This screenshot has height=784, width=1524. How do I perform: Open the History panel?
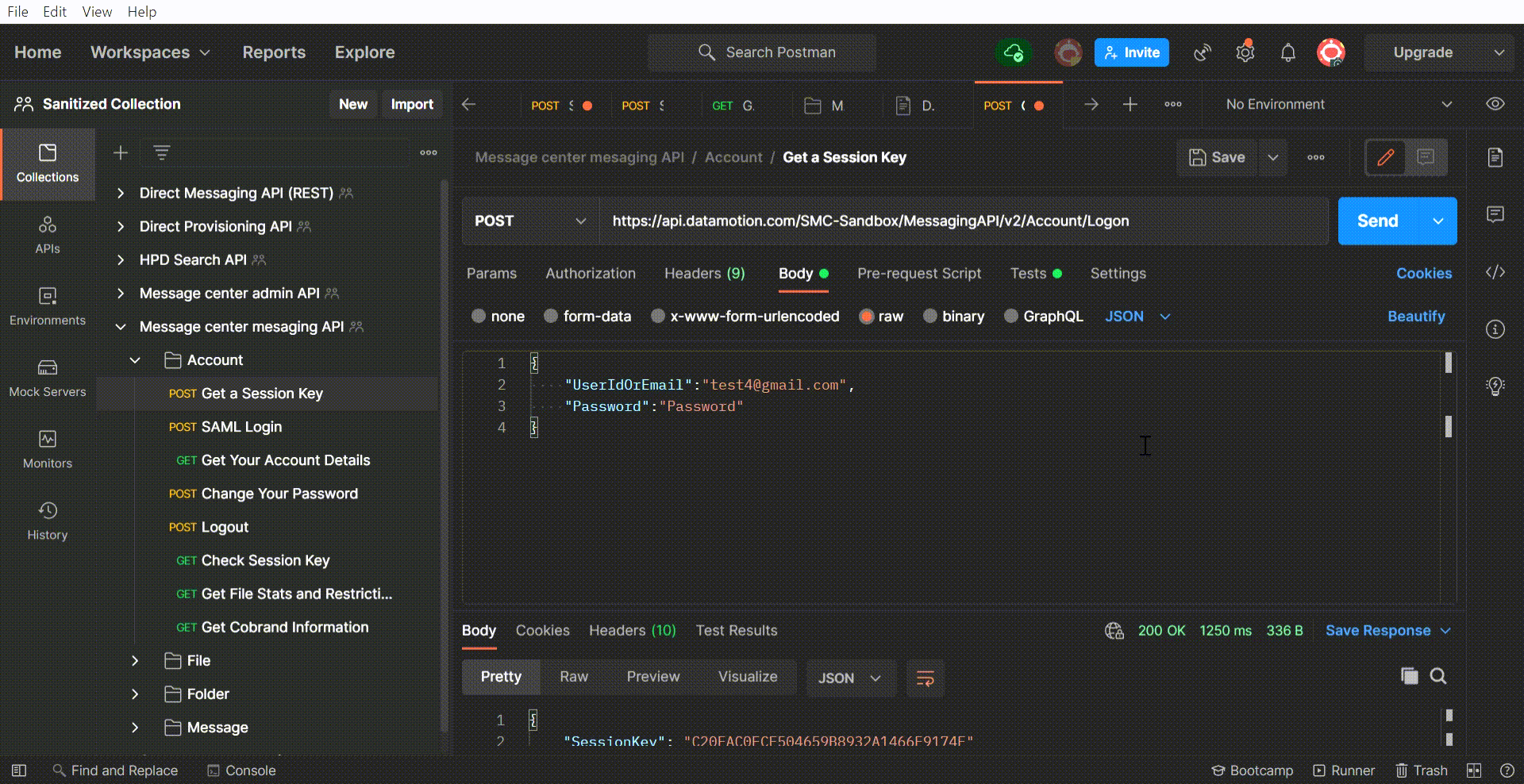point(47,520)
